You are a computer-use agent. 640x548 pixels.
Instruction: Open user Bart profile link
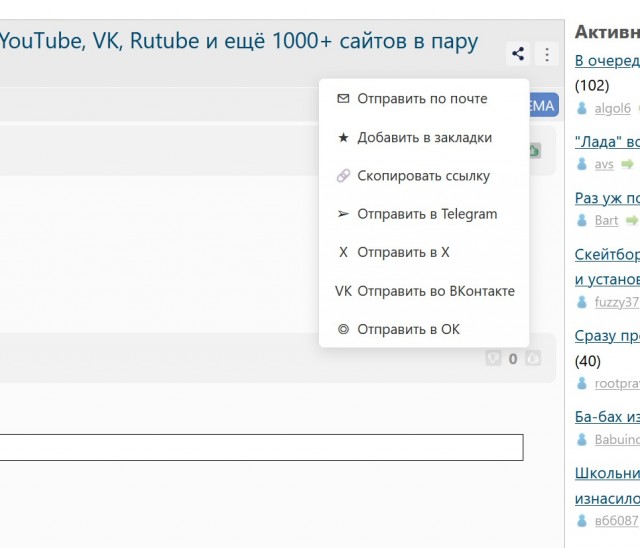pos(607,220)
